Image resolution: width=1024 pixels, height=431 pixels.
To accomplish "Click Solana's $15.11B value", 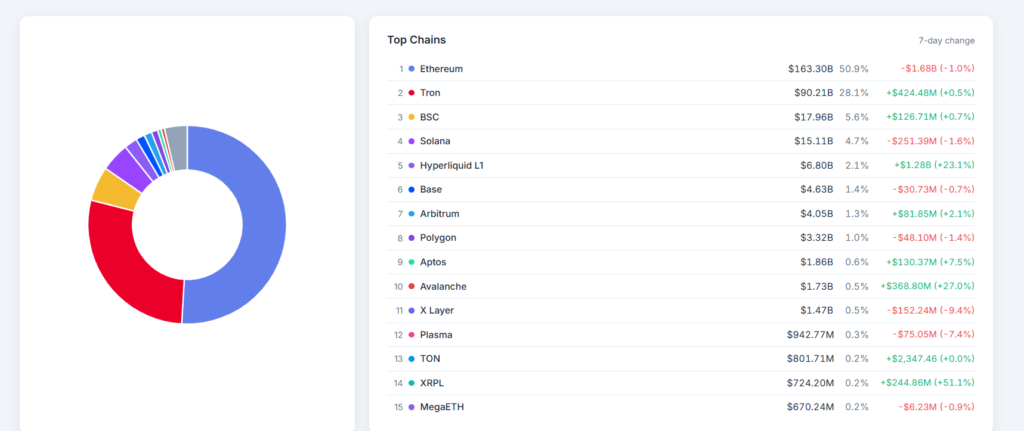I will tap(814, 141).
